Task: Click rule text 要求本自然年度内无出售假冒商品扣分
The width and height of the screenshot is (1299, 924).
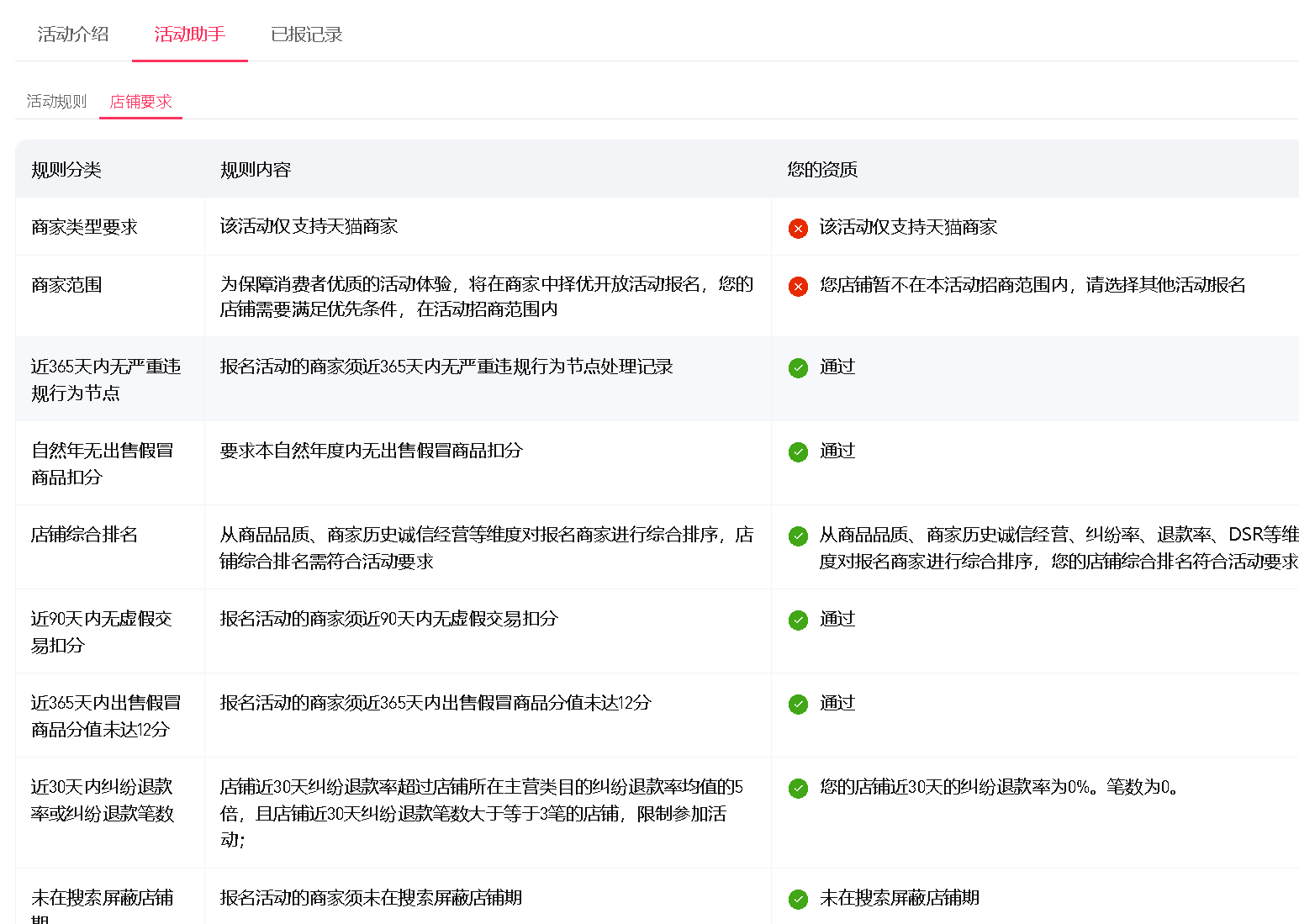Action: (371, 451)
